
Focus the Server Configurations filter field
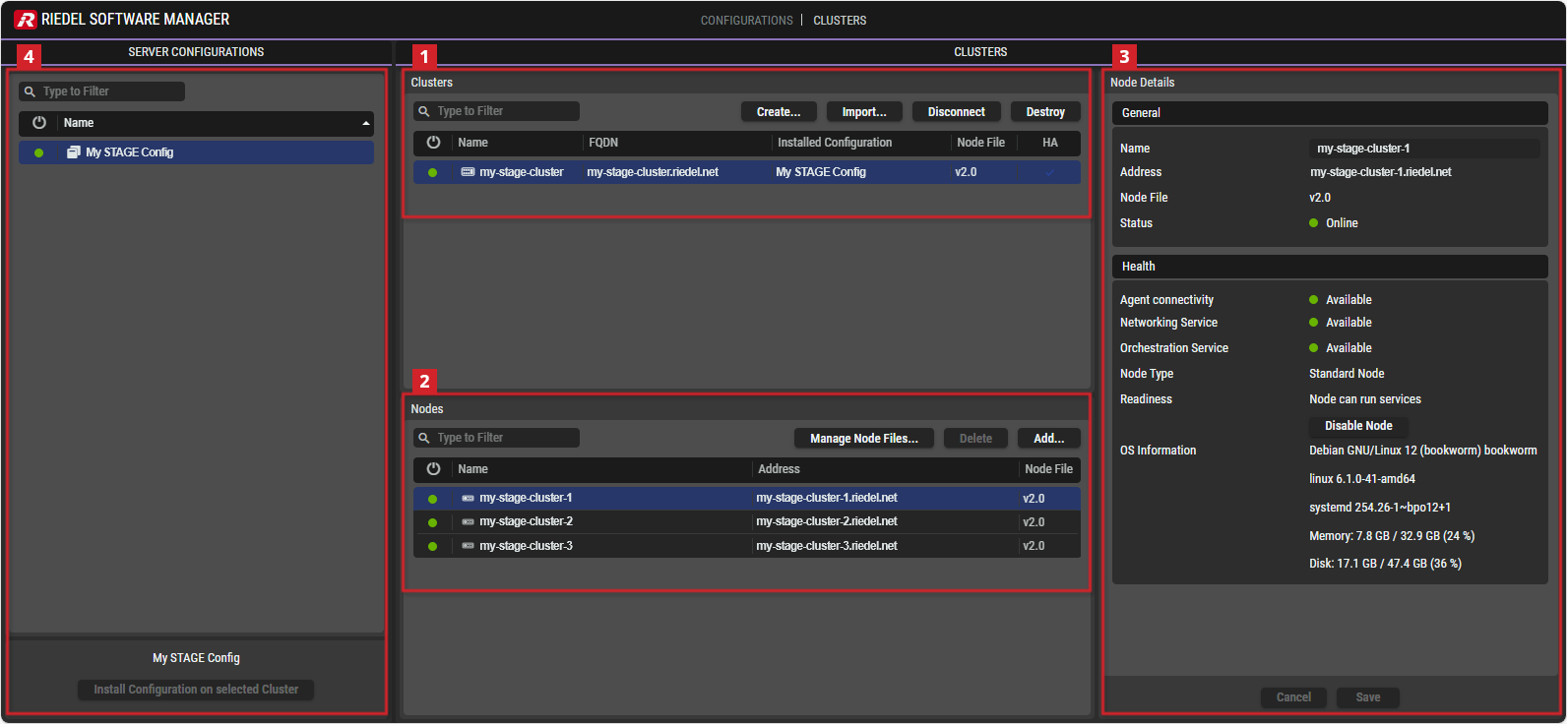[x=101, y=91]
